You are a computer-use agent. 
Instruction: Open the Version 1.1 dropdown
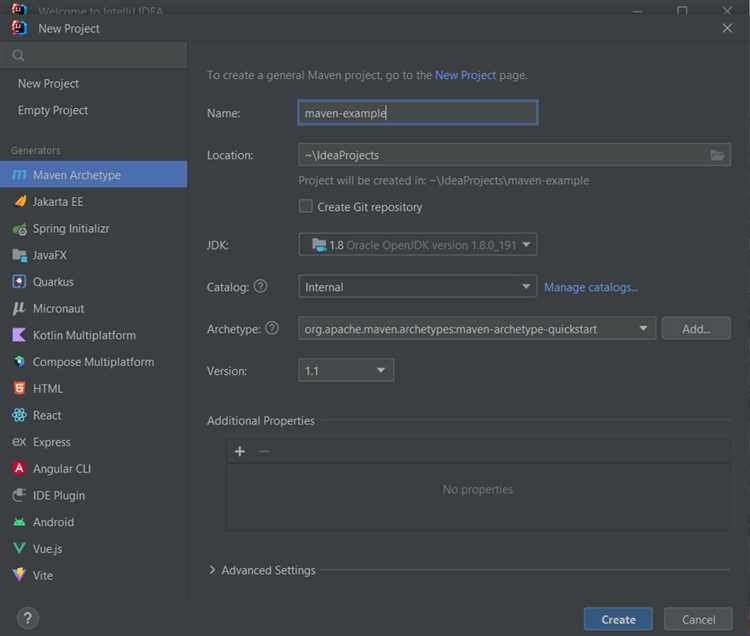pos(346,371)
